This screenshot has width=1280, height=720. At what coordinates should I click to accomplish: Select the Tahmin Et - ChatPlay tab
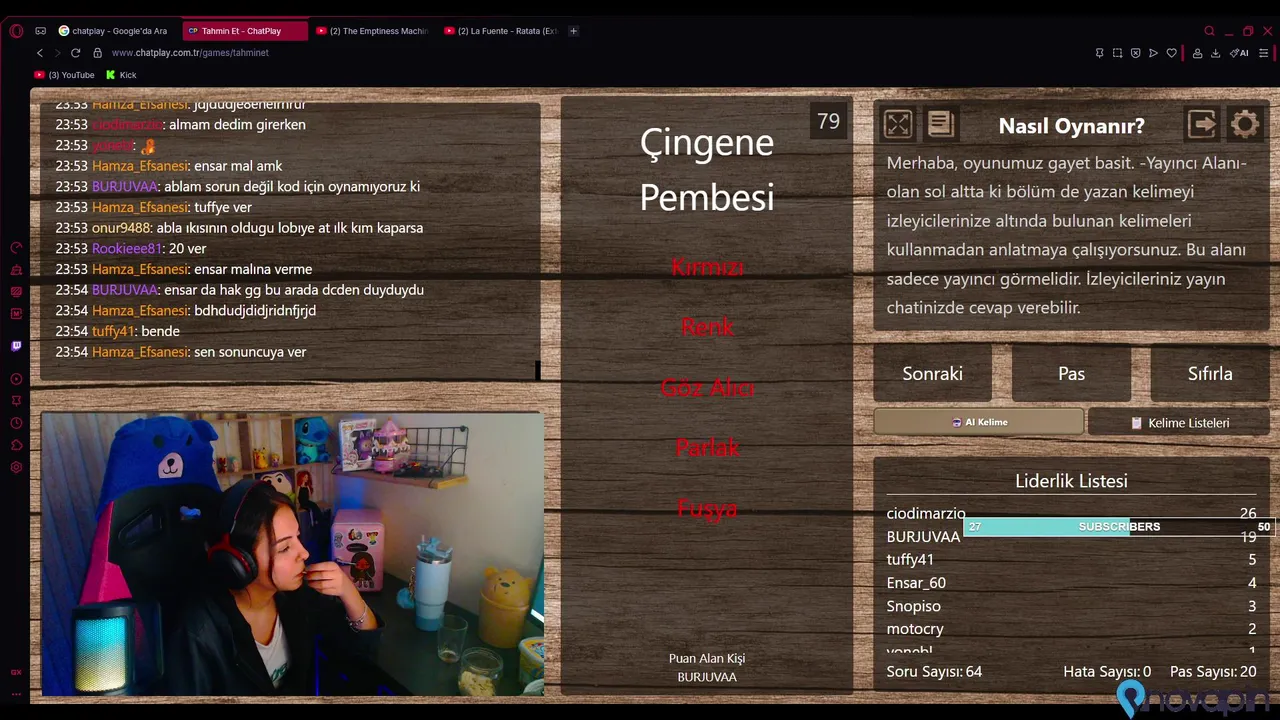245,31
